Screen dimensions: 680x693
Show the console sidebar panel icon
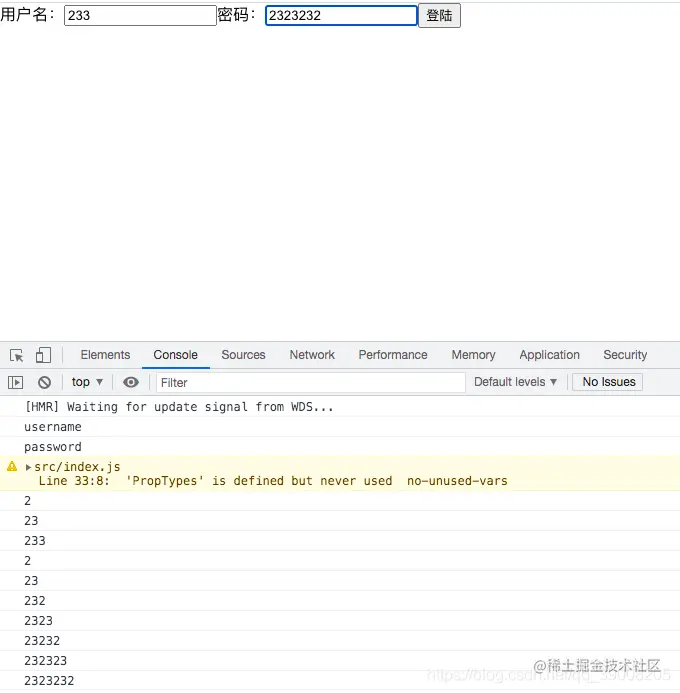pyautogui.click(x=15, y=382)
